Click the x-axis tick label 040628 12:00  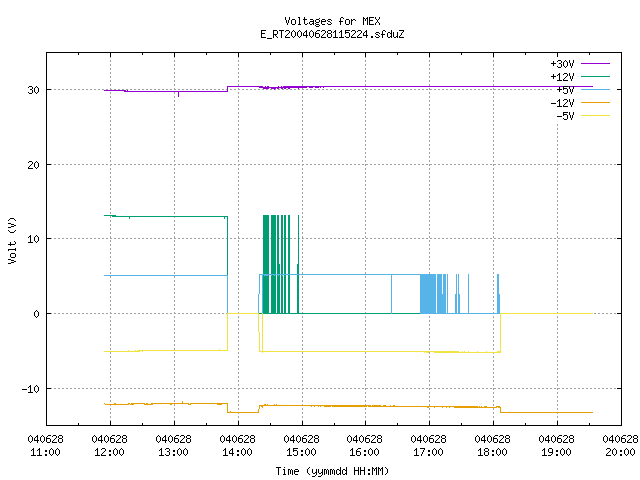tap(109, 446)
